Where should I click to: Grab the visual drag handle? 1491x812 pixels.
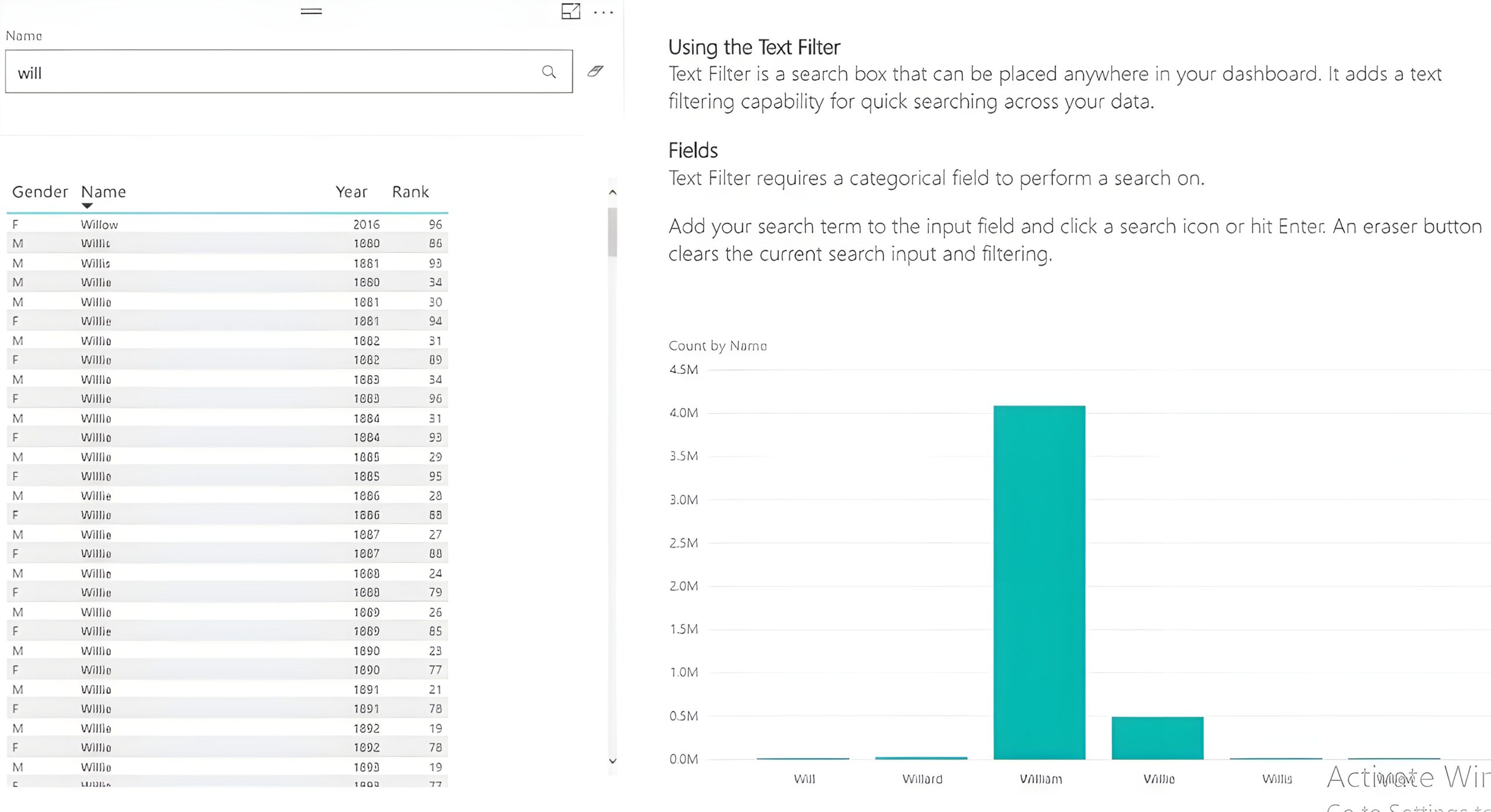coord(311,11)
